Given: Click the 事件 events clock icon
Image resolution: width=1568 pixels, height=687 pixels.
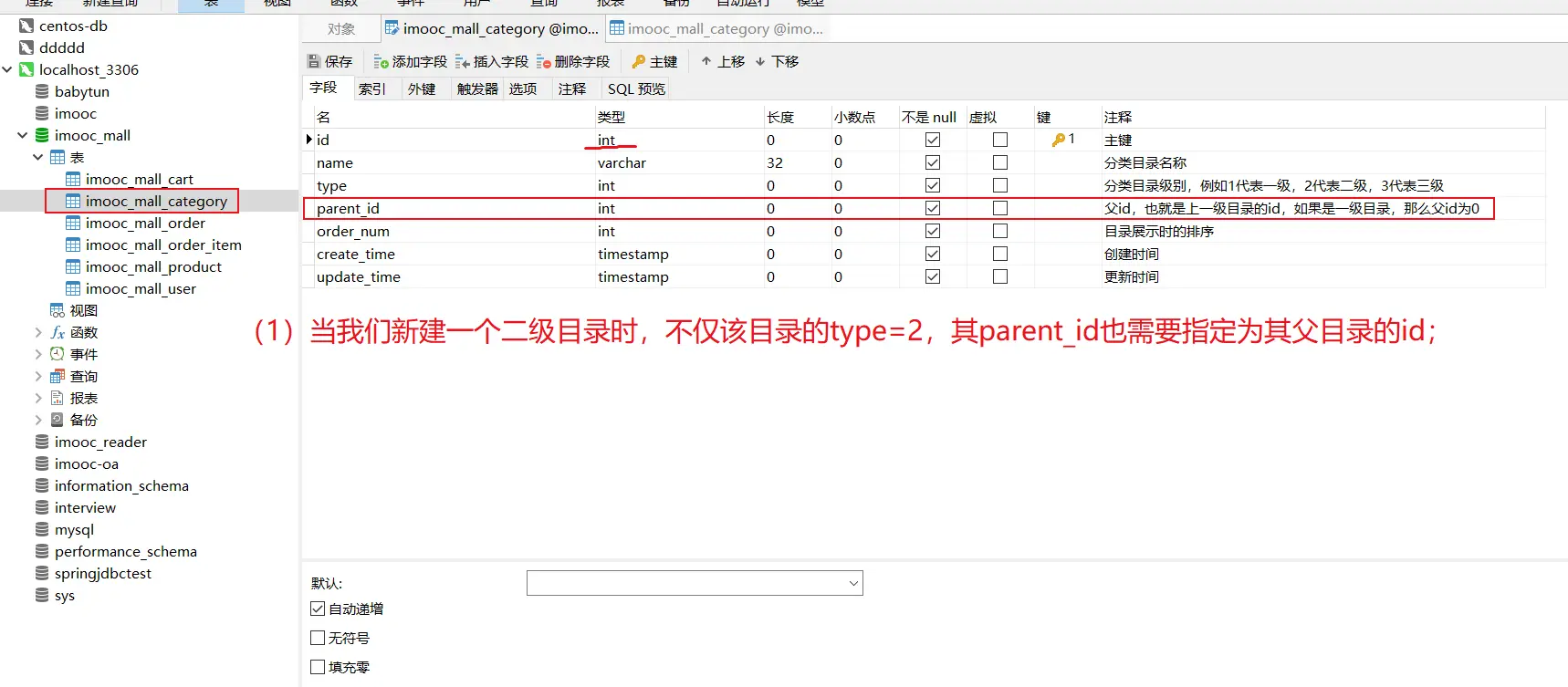Looking at the screenshot, I should (57, 354).
